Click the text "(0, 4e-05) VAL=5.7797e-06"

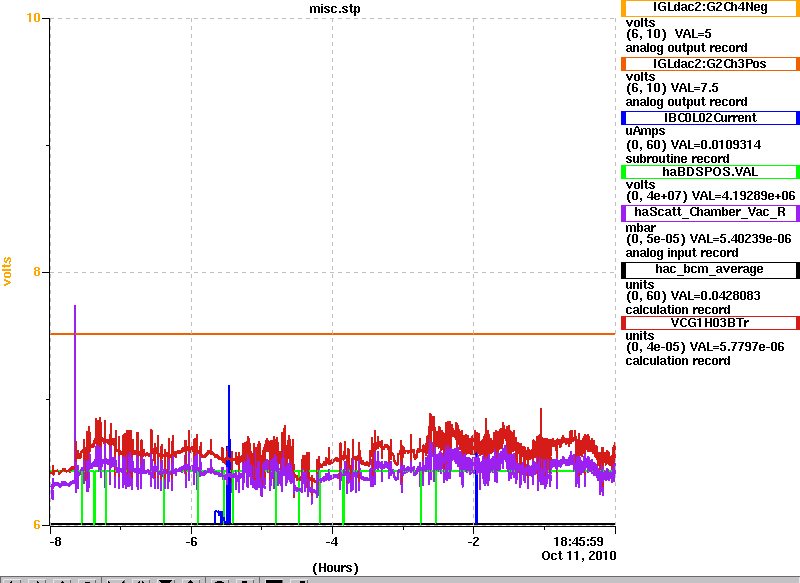705,347
